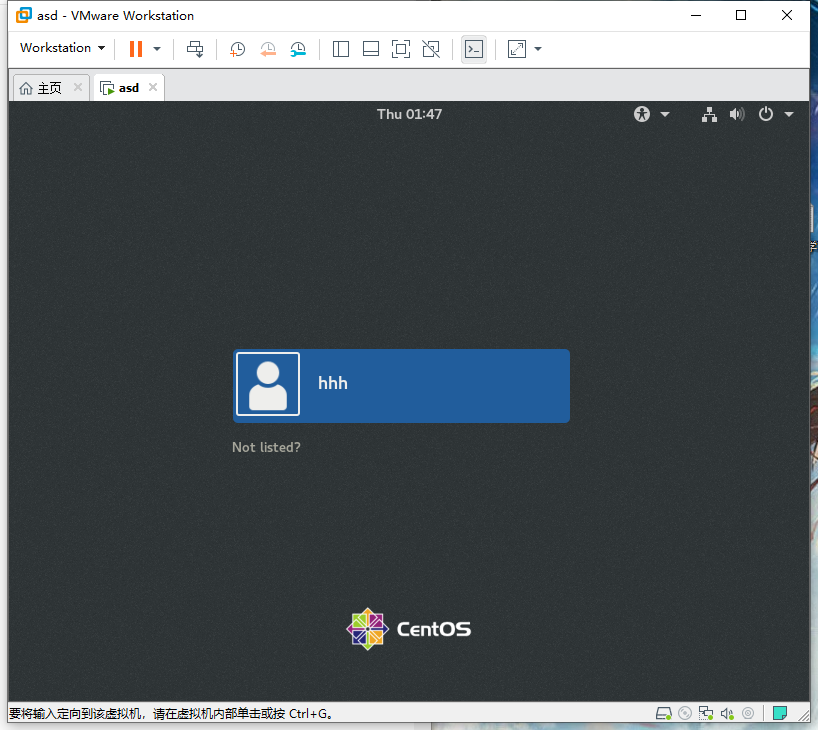Screen dimensions: 818x730
Task: Click the stretch guest display icon
Action: [x=516, y=49]
